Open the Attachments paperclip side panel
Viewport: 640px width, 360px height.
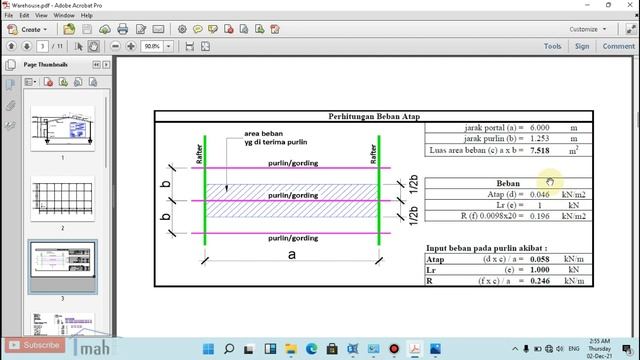(11, 106)
